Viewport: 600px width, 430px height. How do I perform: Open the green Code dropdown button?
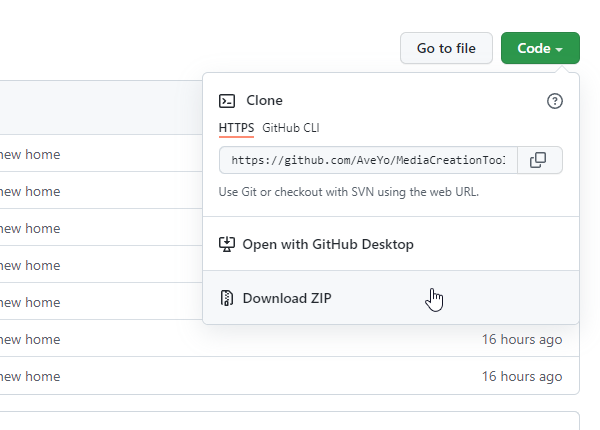pyautogui.click(x=540, y=48)
